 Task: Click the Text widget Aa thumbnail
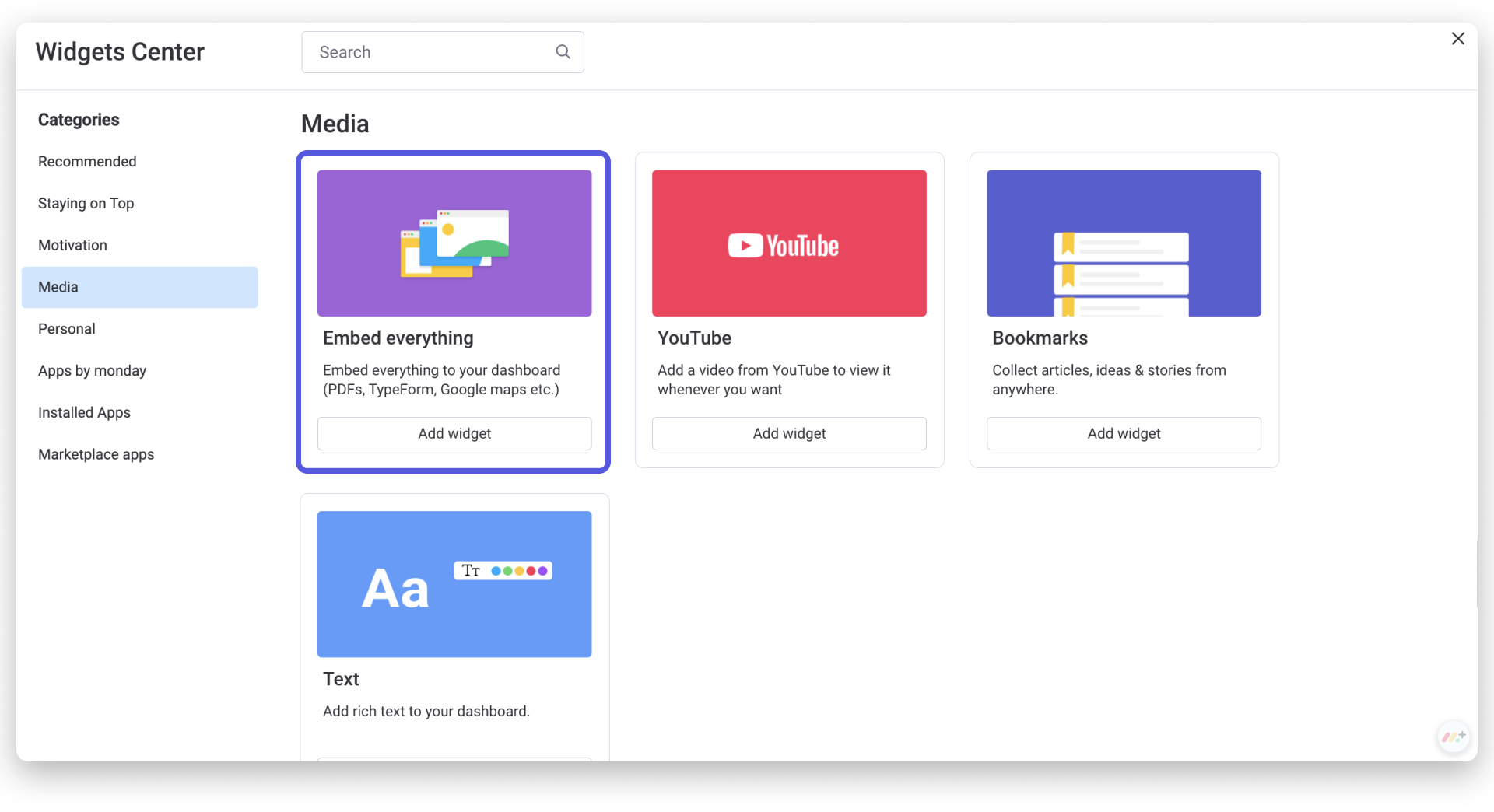pyautogui.click(x=454, y=584)
